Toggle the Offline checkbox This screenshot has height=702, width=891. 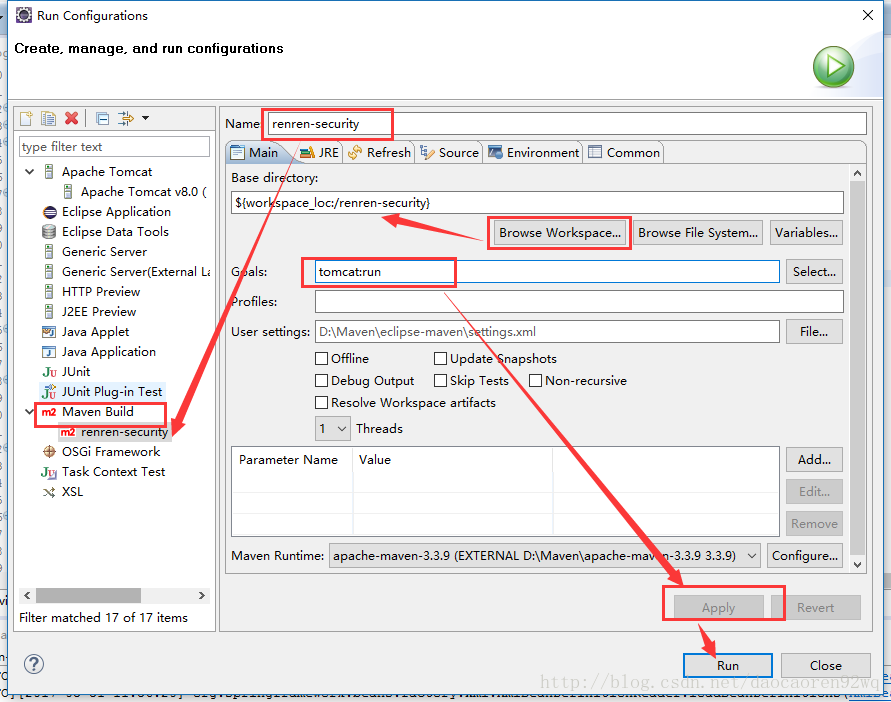322,359
